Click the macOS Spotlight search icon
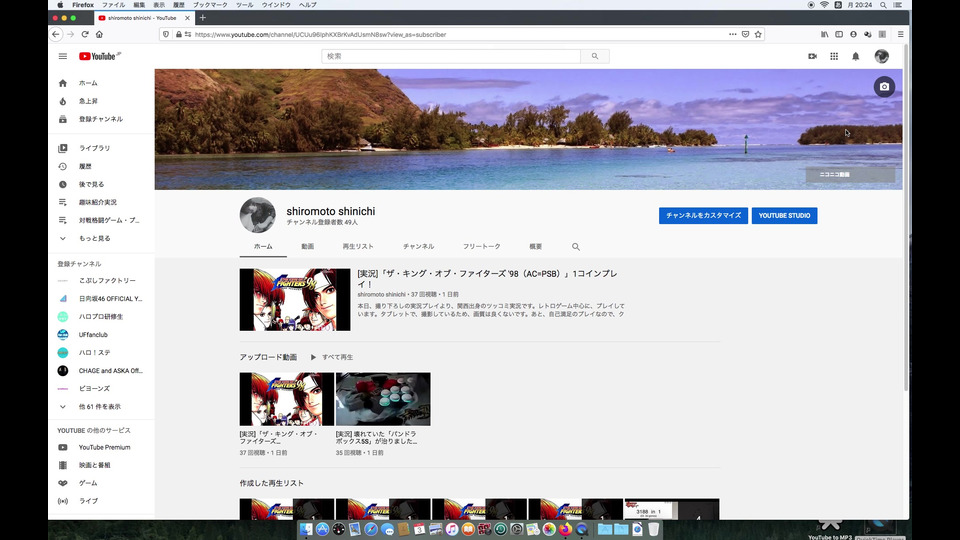This screenshot has height=540, width=960. click(883, 5)
